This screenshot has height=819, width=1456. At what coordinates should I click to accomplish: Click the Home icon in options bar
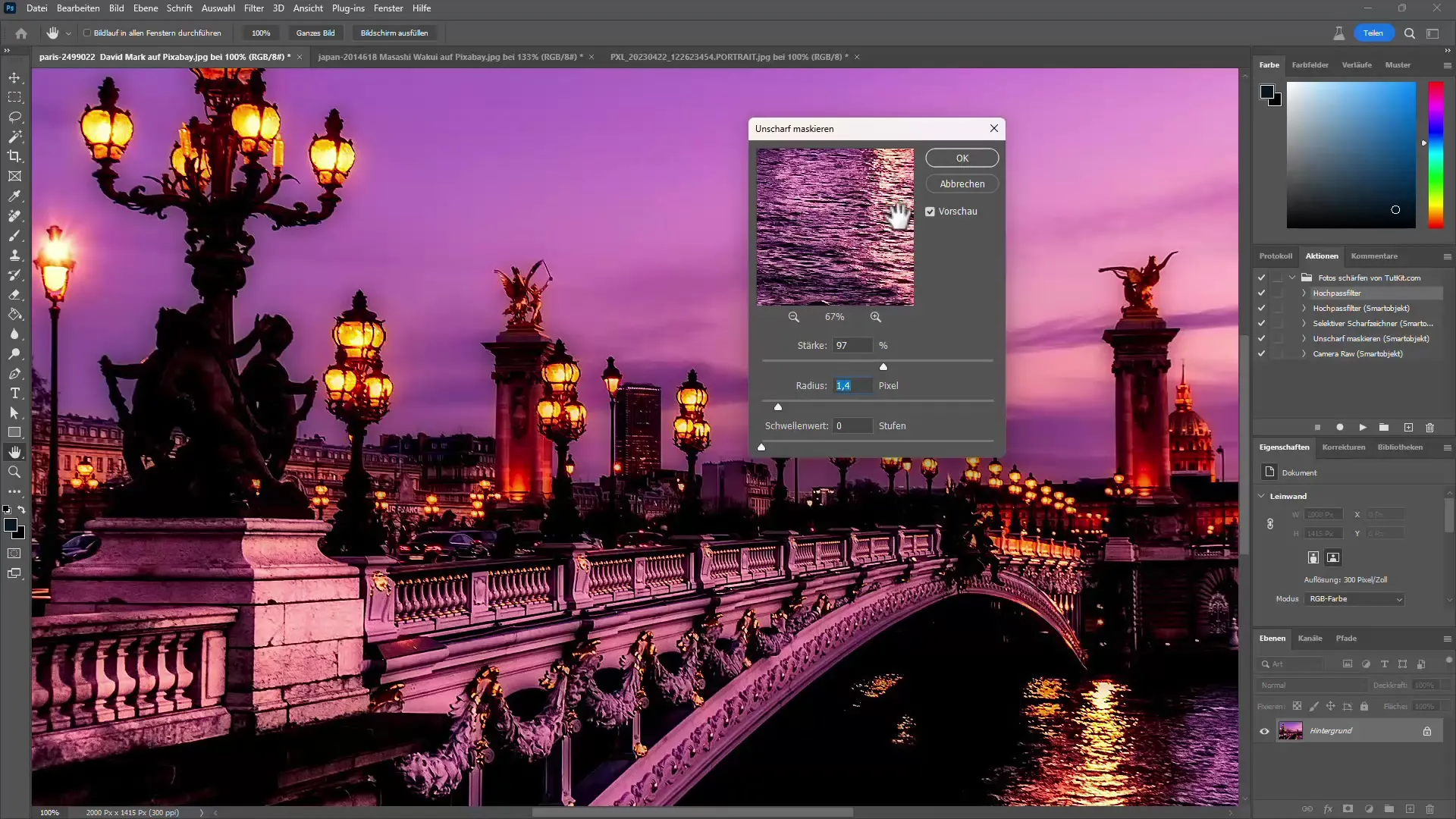click(21, 33)
